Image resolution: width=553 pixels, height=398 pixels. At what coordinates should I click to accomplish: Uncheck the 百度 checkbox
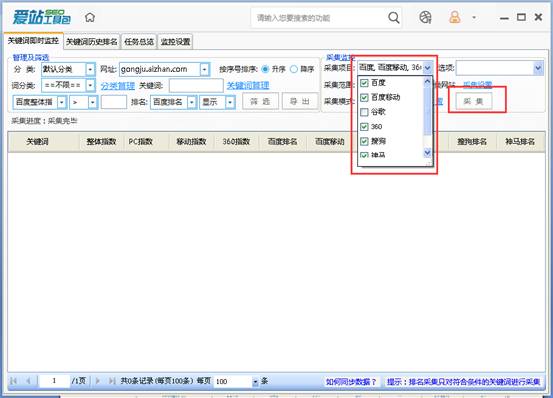[x=364, y=83]
